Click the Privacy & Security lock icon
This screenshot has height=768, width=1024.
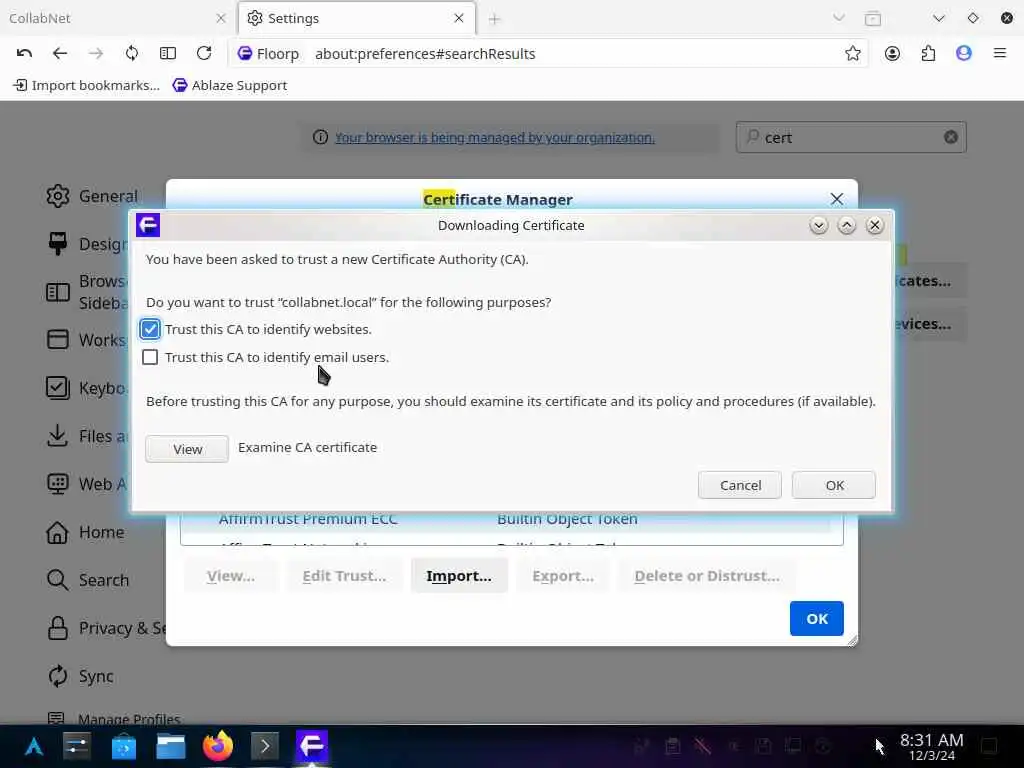[x=57, y=628]
